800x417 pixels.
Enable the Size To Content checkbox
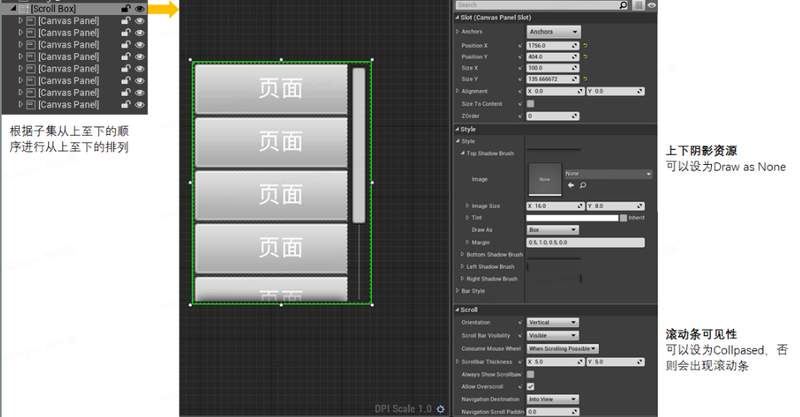click(x=530, y=103)
